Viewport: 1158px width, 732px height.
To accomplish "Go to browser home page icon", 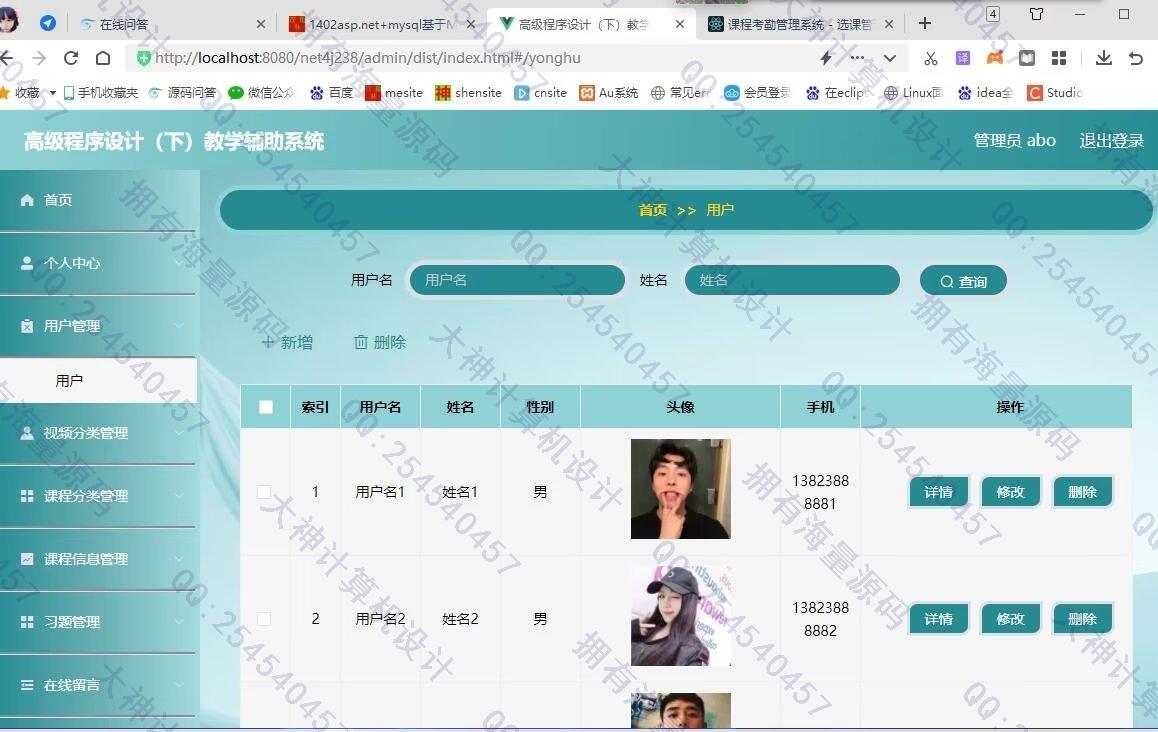I will click(x=103, y=58).
